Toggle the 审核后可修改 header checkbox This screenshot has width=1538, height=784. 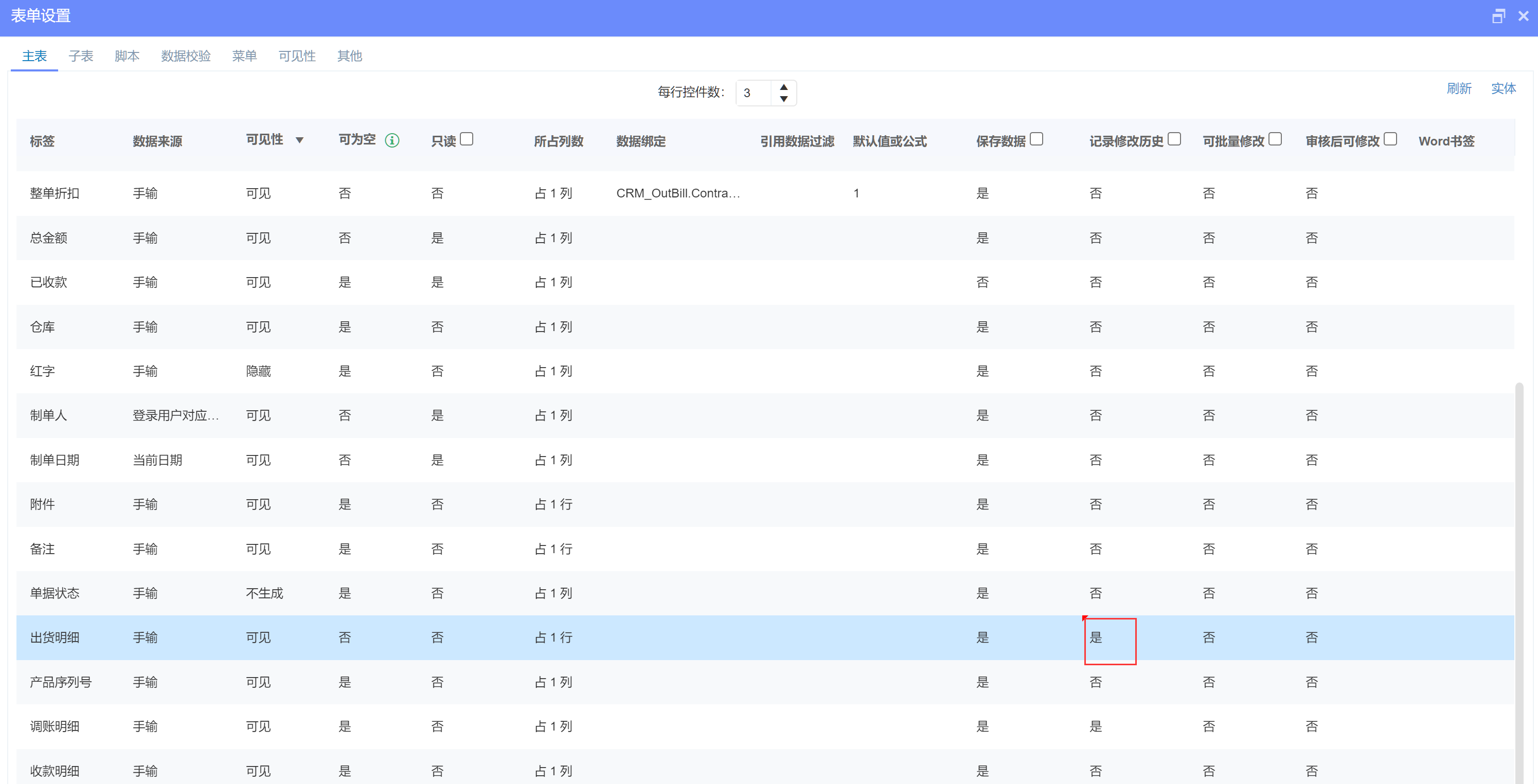[x=1390, y=139]
